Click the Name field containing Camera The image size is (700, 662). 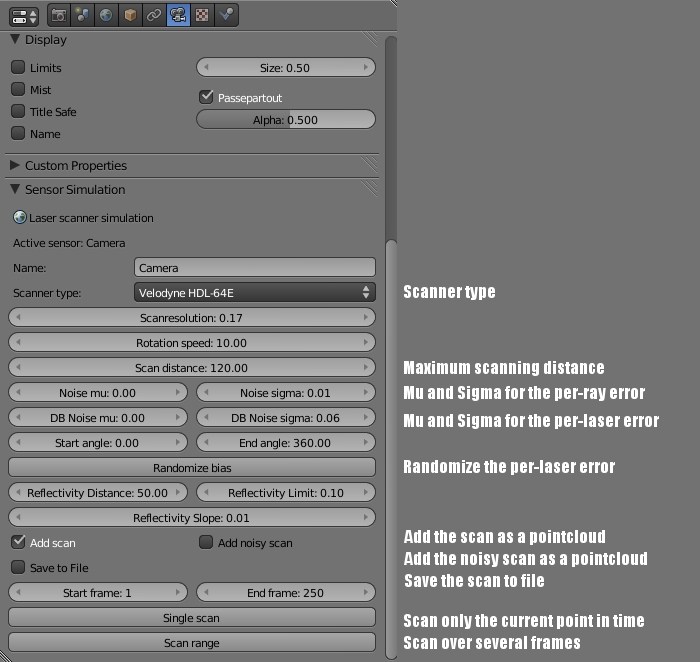(254, 267)
